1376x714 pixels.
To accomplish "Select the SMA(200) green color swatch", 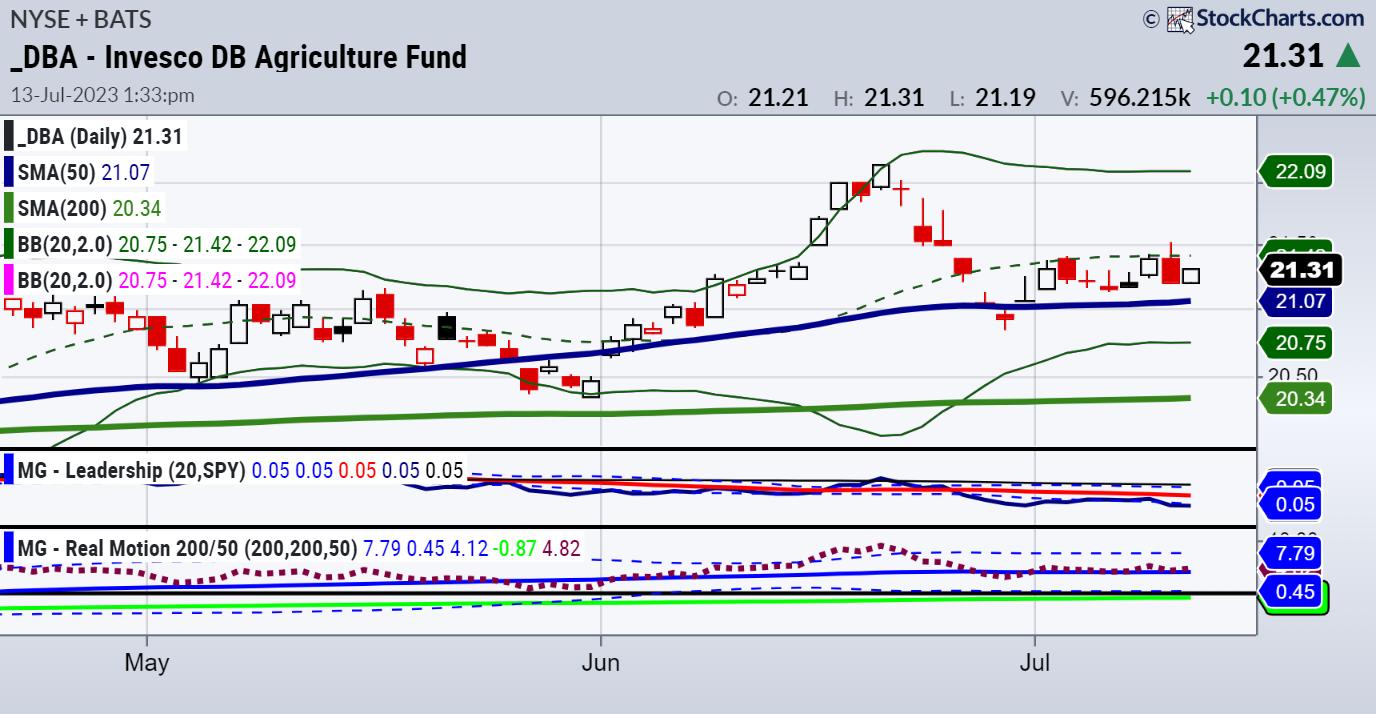I will tap(9, 208).
